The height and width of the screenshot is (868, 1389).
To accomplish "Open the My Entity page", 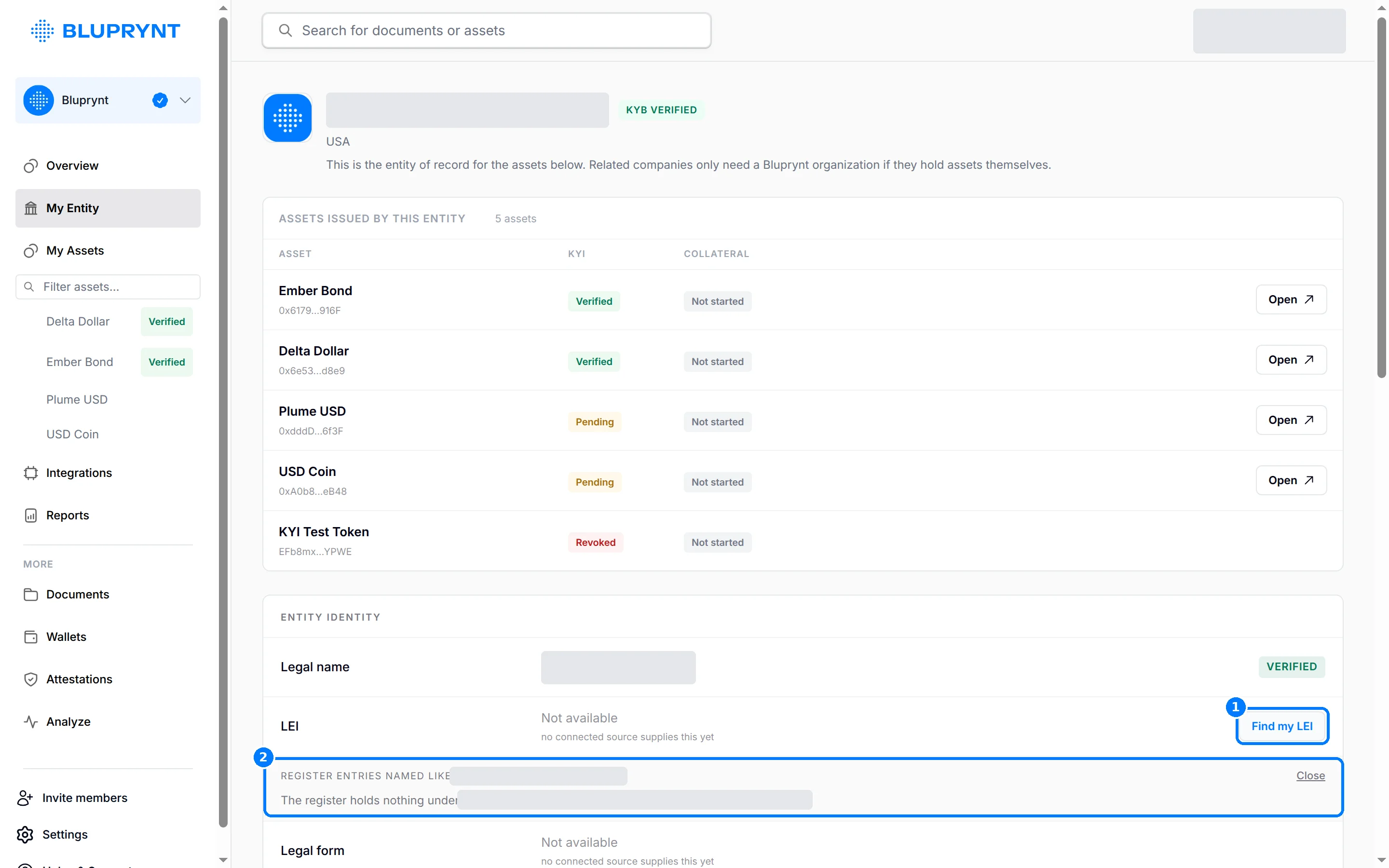I will (108, 208).
